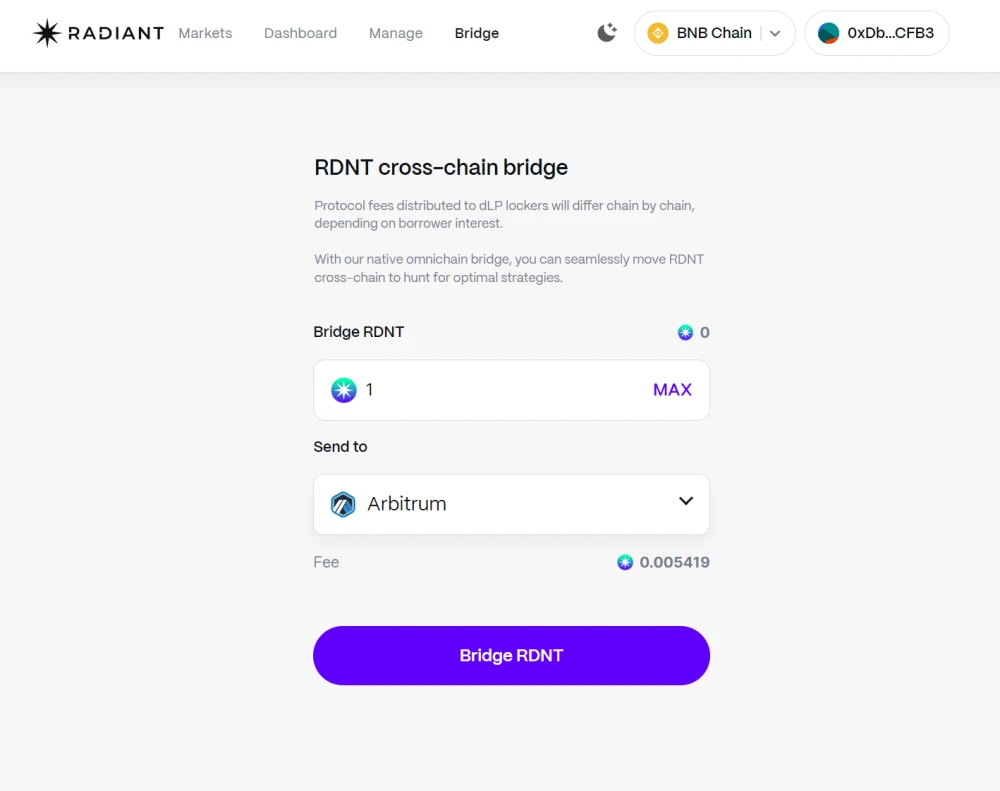Screen dimensions: 1000x791
Task: Click the wallet avatar icon
Action: click(x=828, y=33)
